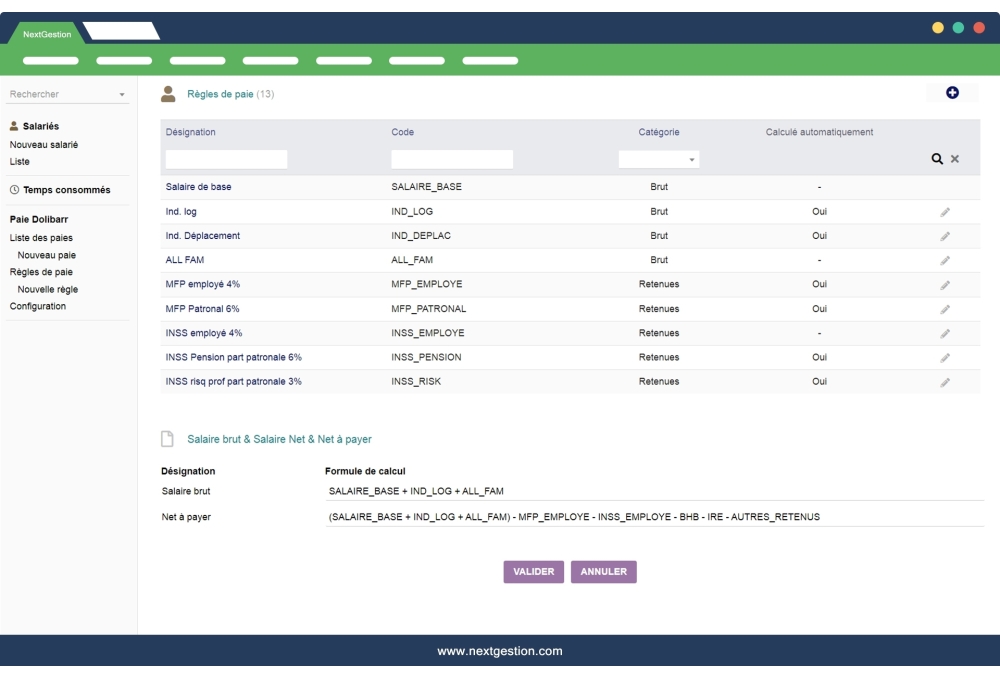Expand the Rechercher dropdown in the sidebar
This screenshot has width=1000, height=679.
pos(122,93)
